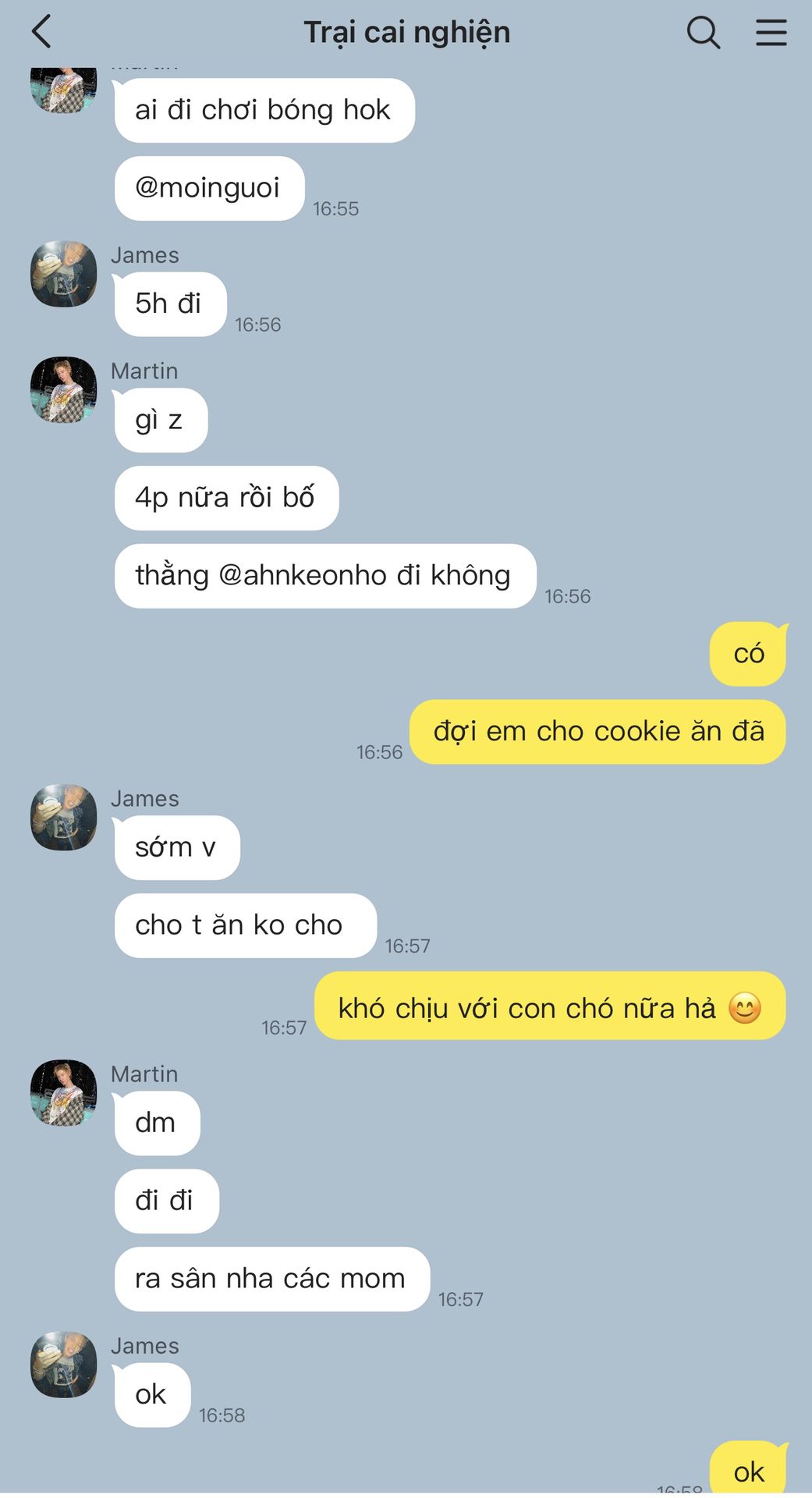Tap the '@moinguoi' mention bubble

tap(209, 188)
